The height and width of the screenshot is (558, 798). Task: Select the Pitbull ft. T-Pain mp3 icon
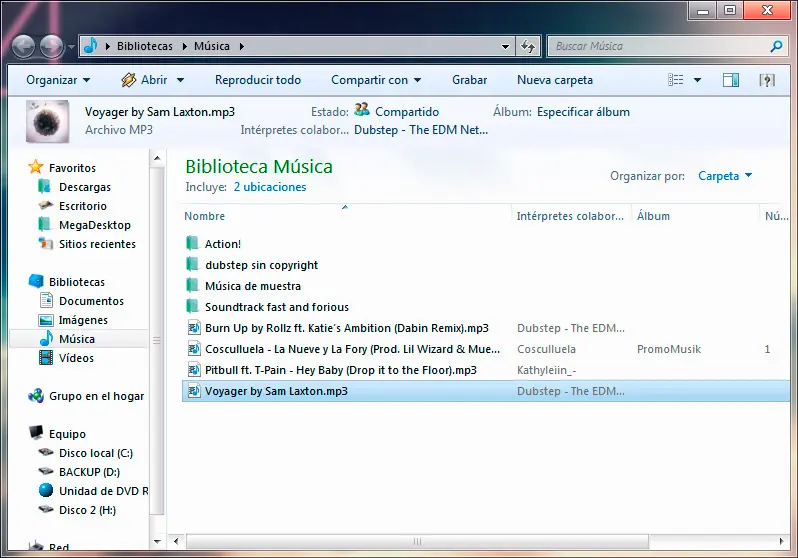click(194, 370)
